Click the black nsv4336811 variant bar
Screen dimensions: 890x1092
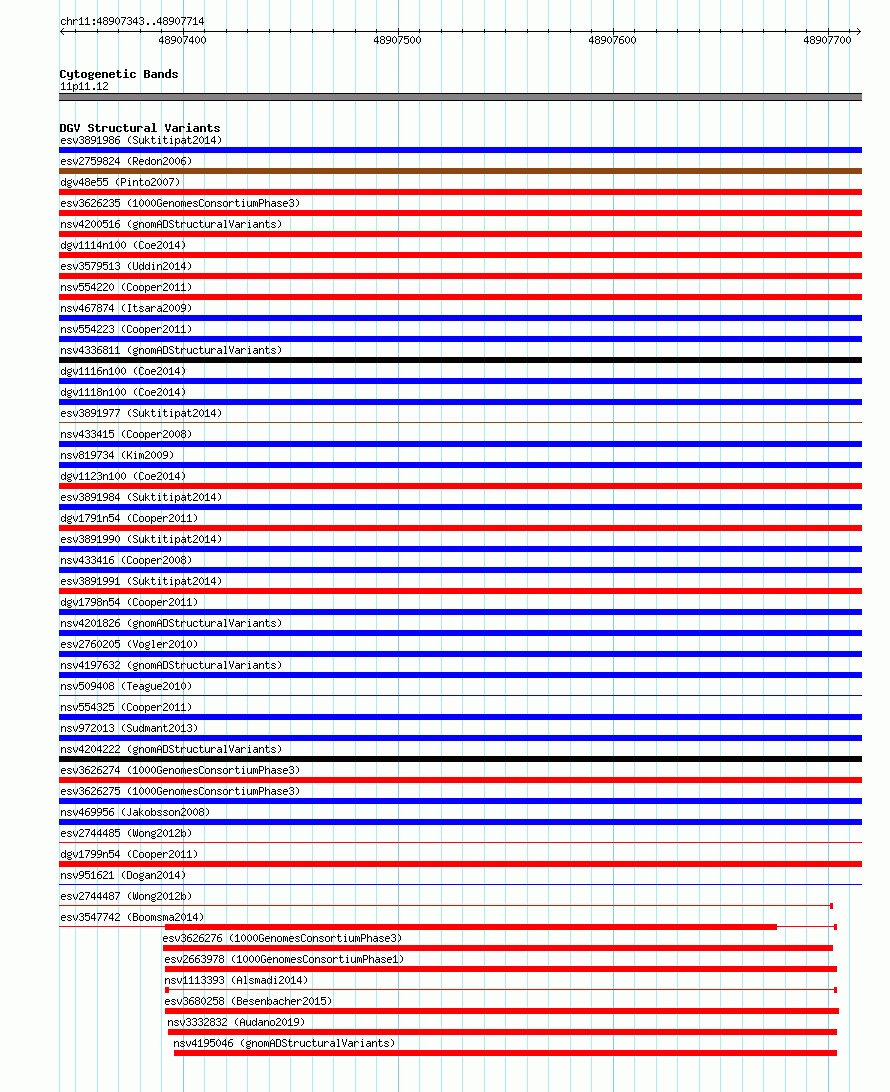tap(460, 360)
